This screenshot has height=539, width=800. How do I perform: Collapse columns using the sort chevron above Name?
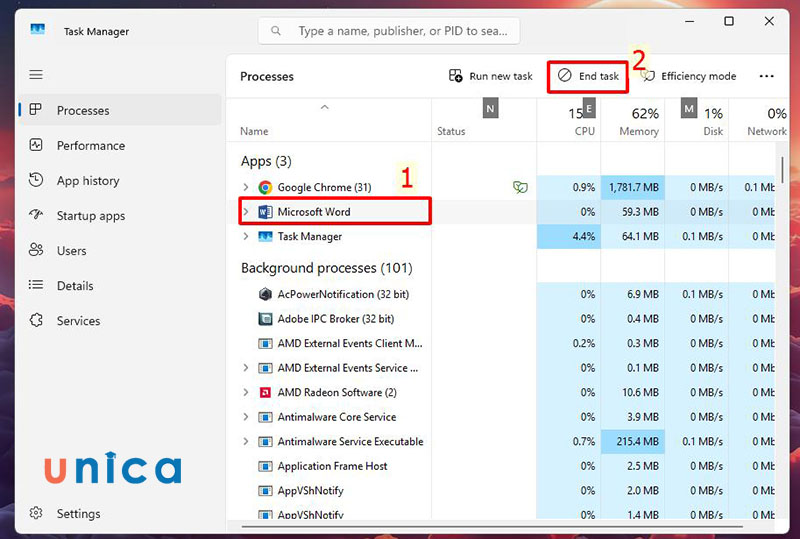[x=324, y=107]
